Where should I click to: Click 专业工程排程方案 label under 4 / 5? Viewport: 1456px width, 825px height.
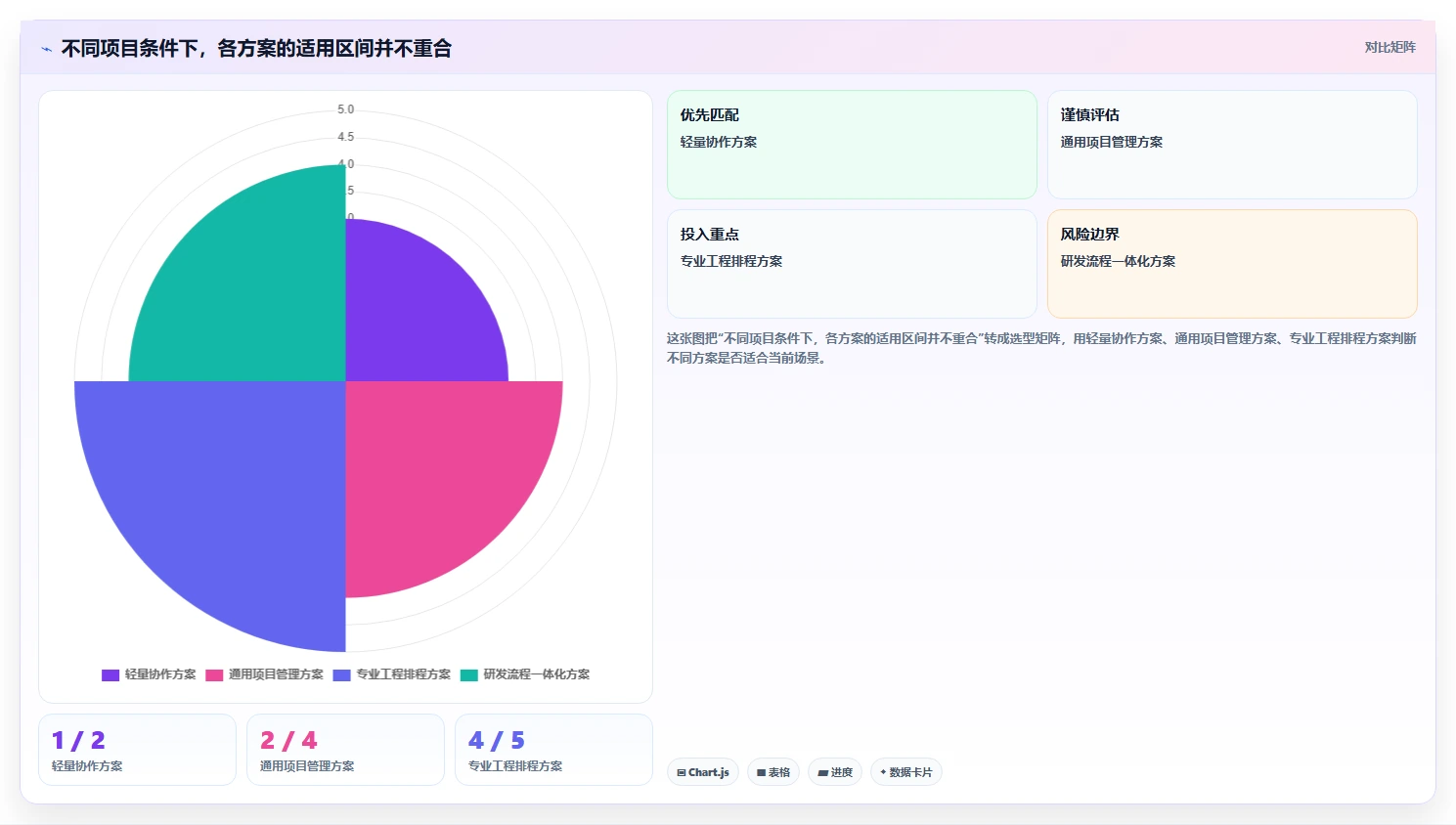[515, 766]
